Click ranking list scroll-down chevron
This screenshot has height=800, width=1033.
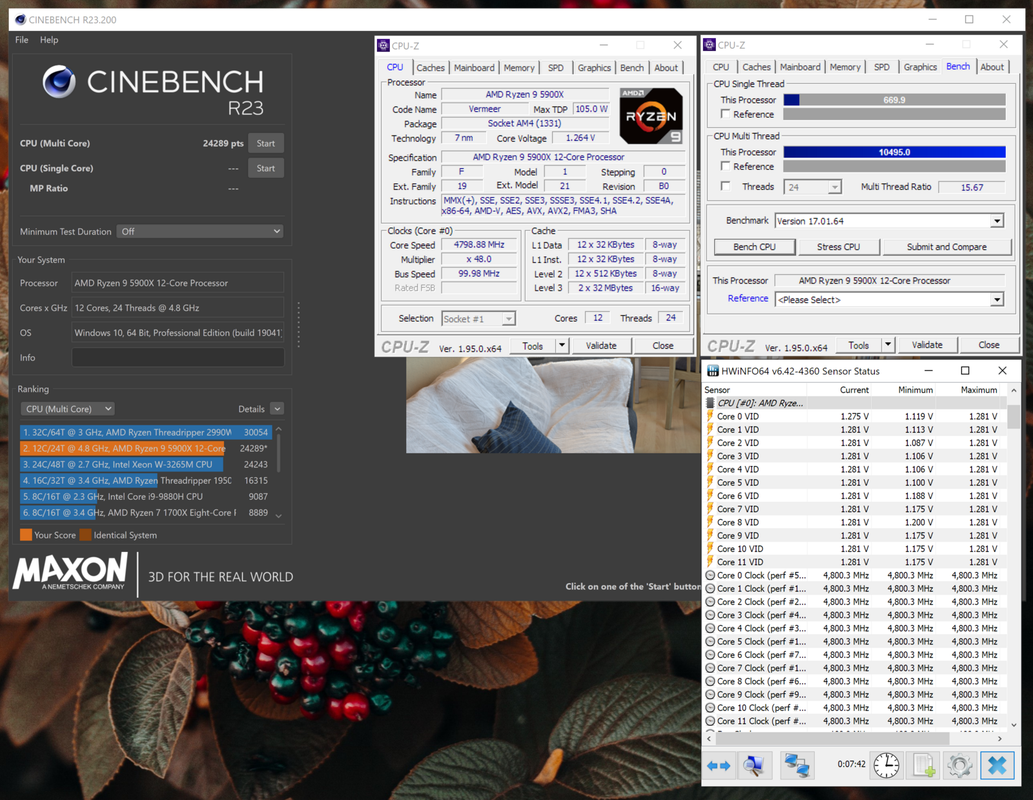[x=279, y=515]
